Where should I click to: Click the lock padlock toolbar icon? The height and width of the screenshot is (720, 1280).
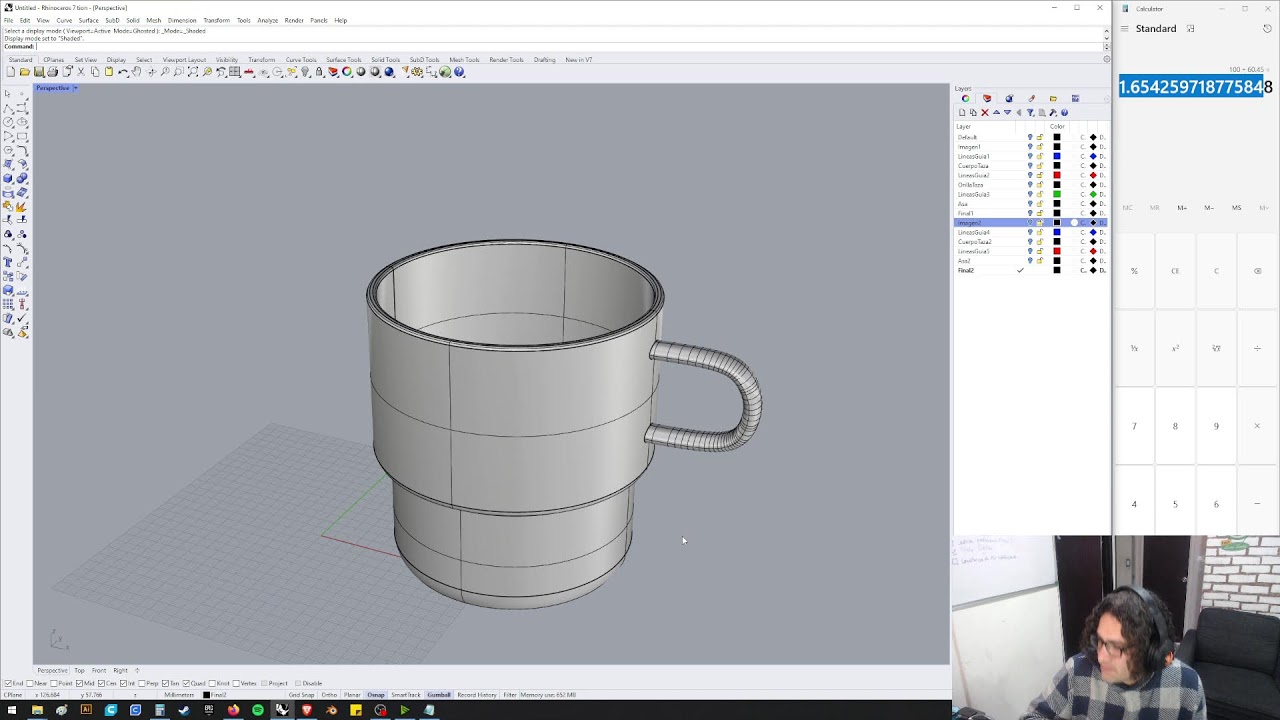coord(319,72)
